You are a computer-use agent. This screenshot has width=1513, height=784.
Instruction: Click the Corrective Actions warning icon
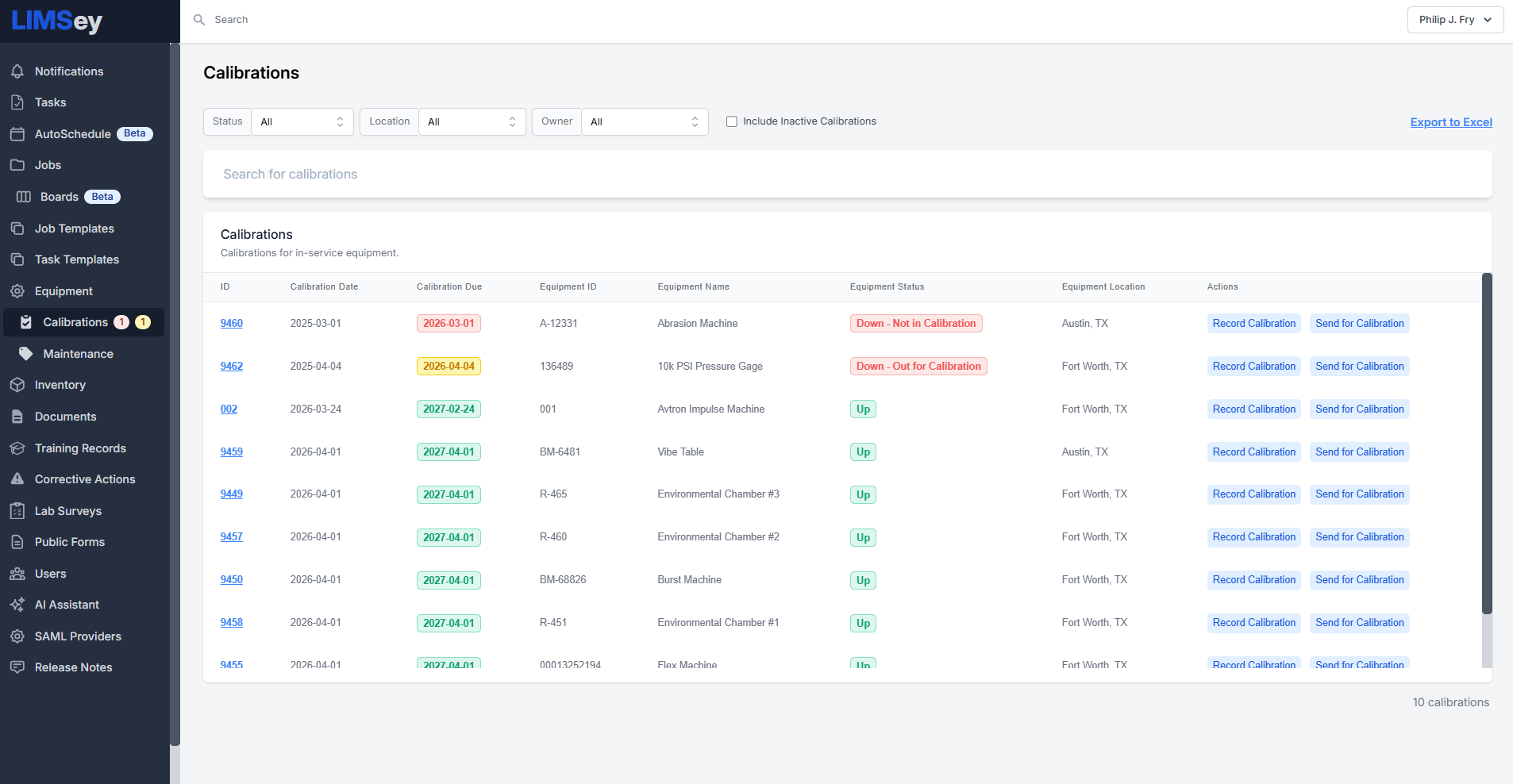17,479
